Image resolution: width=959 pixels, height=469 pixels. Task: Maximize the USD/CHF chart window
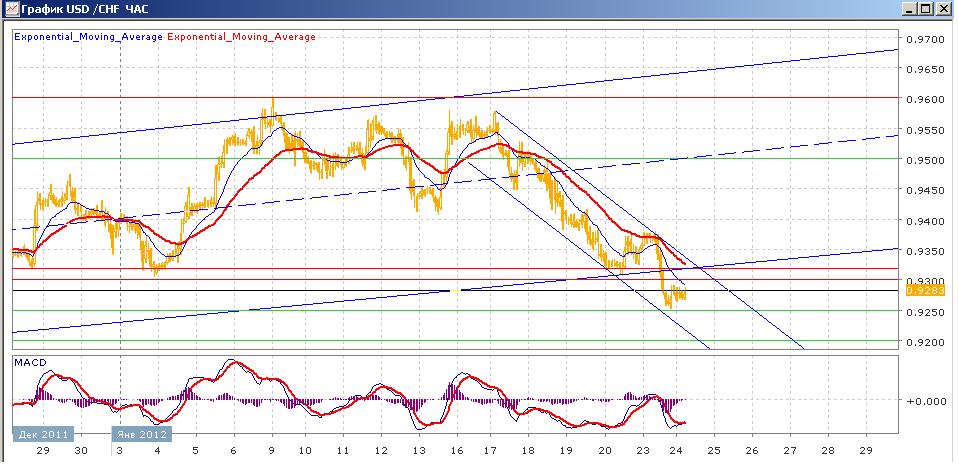tap(925, 9)
